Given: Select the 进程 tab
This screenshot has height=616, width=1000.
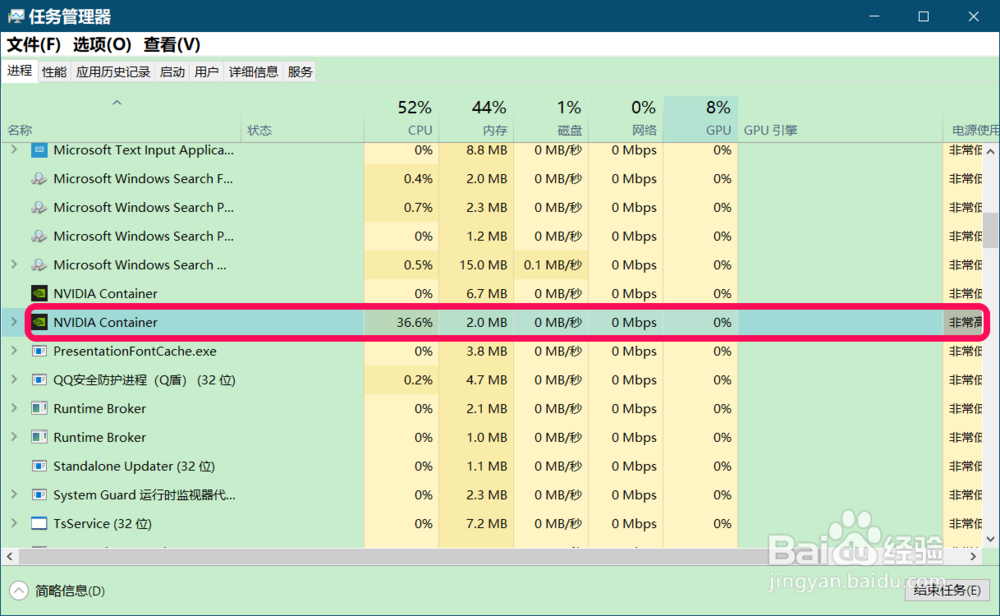Looking at the screenshot, I should pyautogui.click(x=20, y=71).
